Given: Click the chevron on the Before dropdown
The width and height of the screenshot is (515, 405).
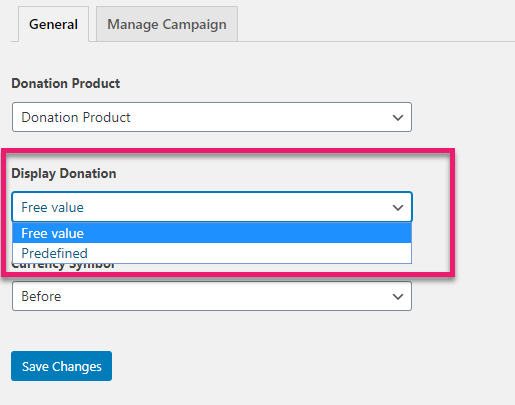Looking at the screenshot, I should click(398, 297).
